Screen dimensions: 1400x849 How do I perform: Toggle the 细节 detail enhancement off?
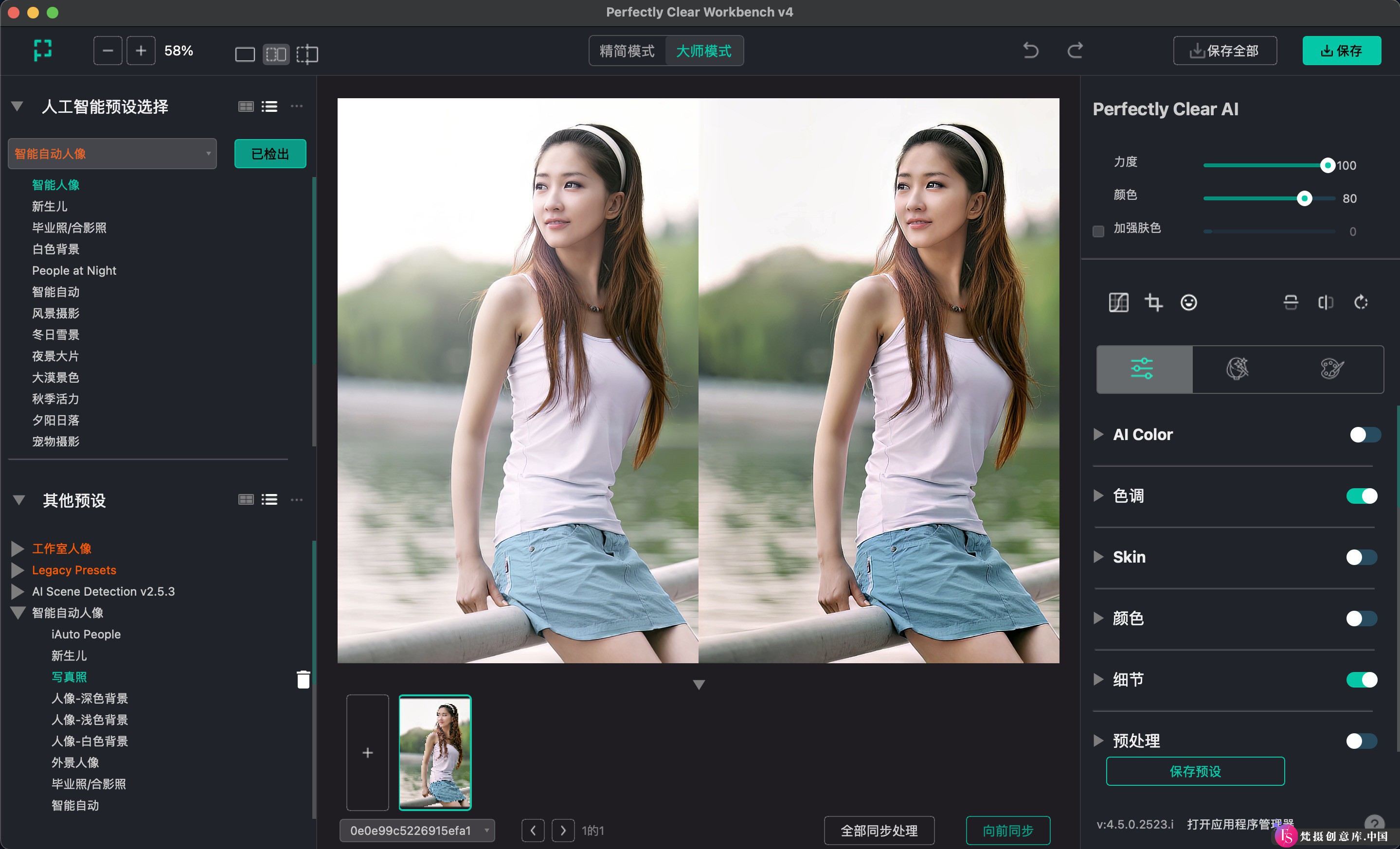tap(1362, 679)
